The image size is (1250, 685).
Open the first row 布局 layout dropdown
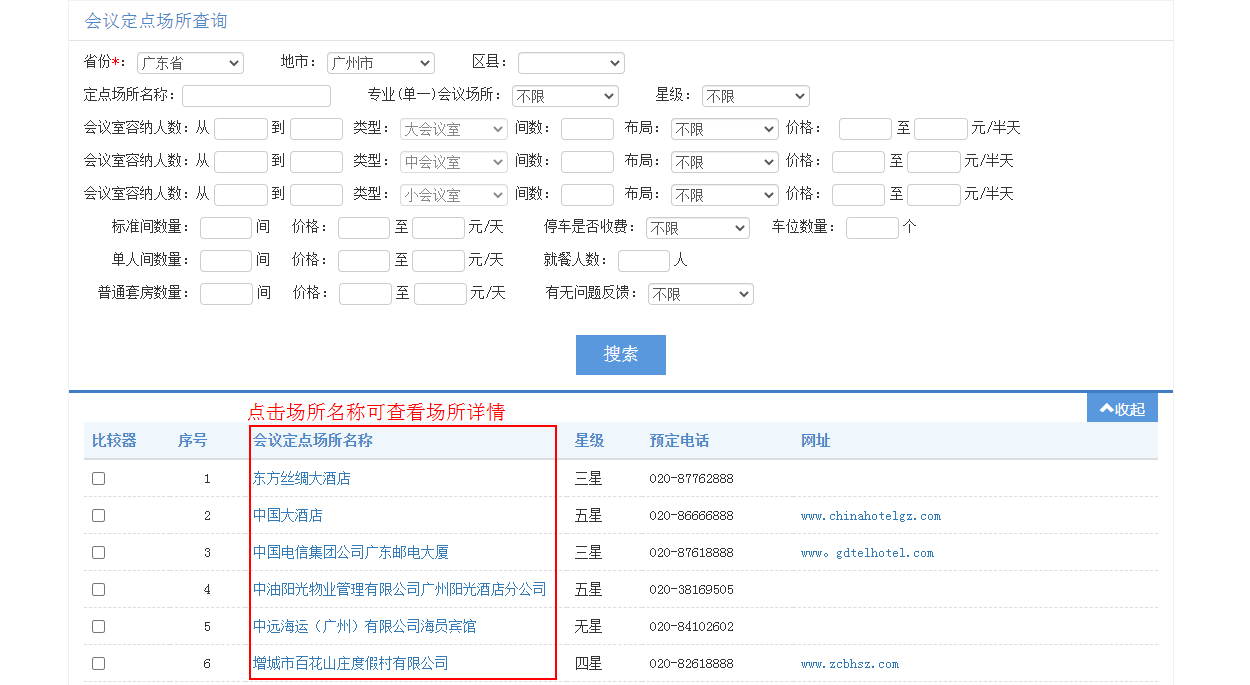click(724, 128)
